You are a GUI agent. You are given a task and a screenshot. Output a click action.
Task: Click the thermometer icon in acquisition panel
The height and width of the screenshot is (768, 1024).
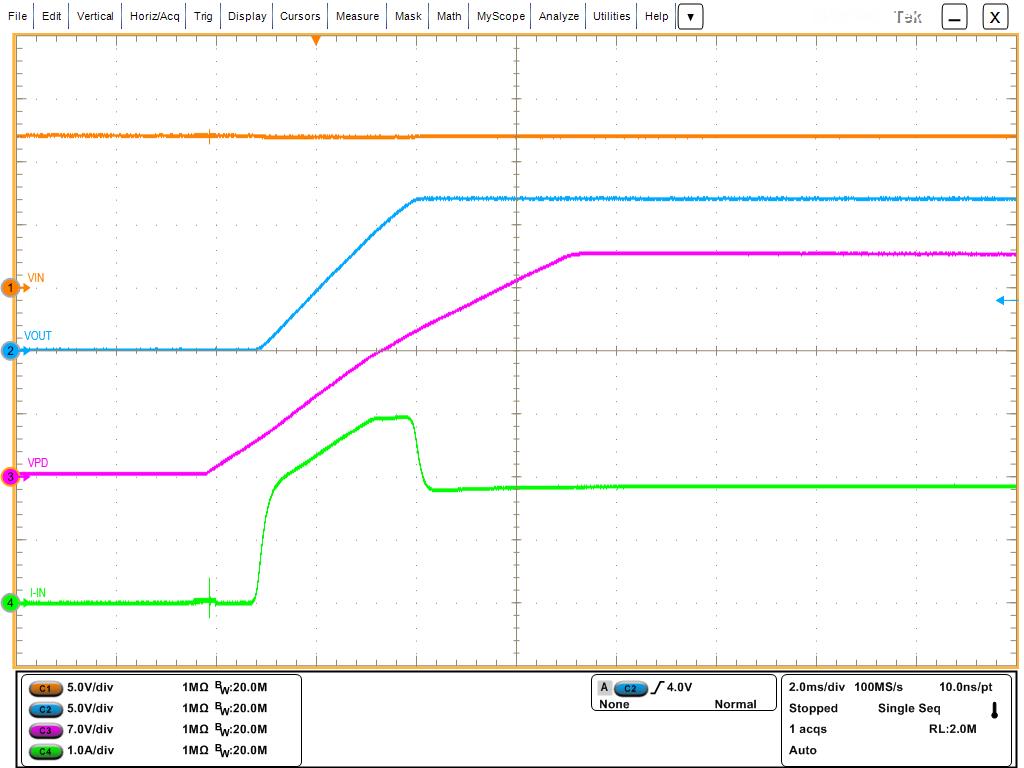coord(994,711)
